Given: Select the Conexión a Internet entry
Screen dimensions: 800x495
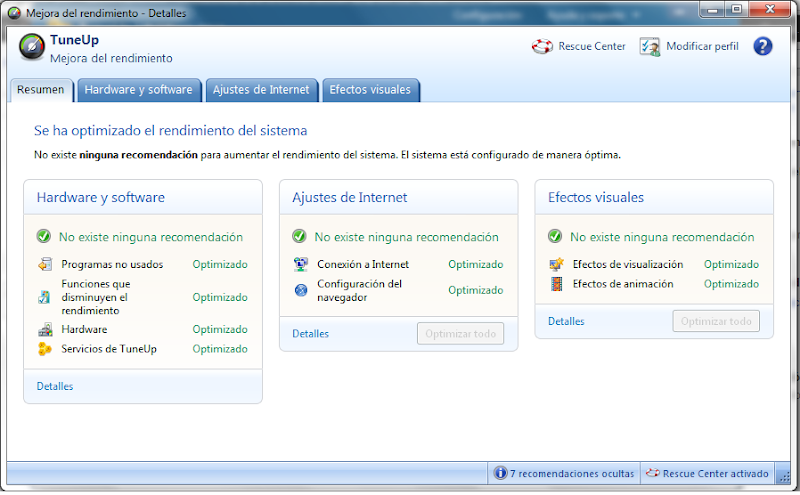Looking at the screenshot, I should 363,264.
